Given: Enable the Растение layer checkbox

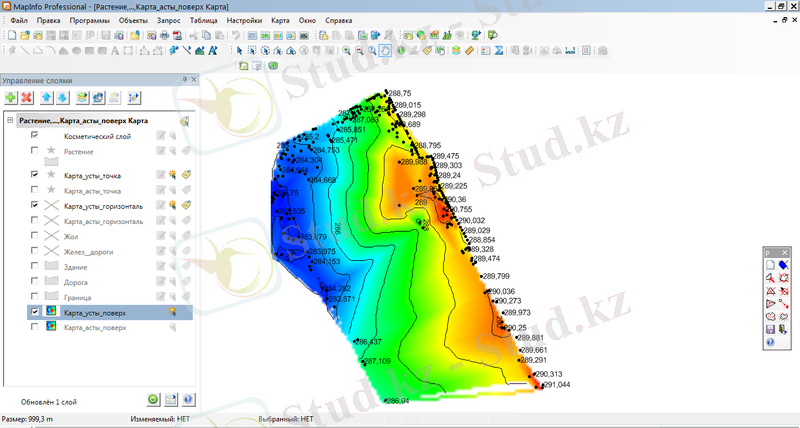Looking at the screenshot, I should tap(35, 150).
